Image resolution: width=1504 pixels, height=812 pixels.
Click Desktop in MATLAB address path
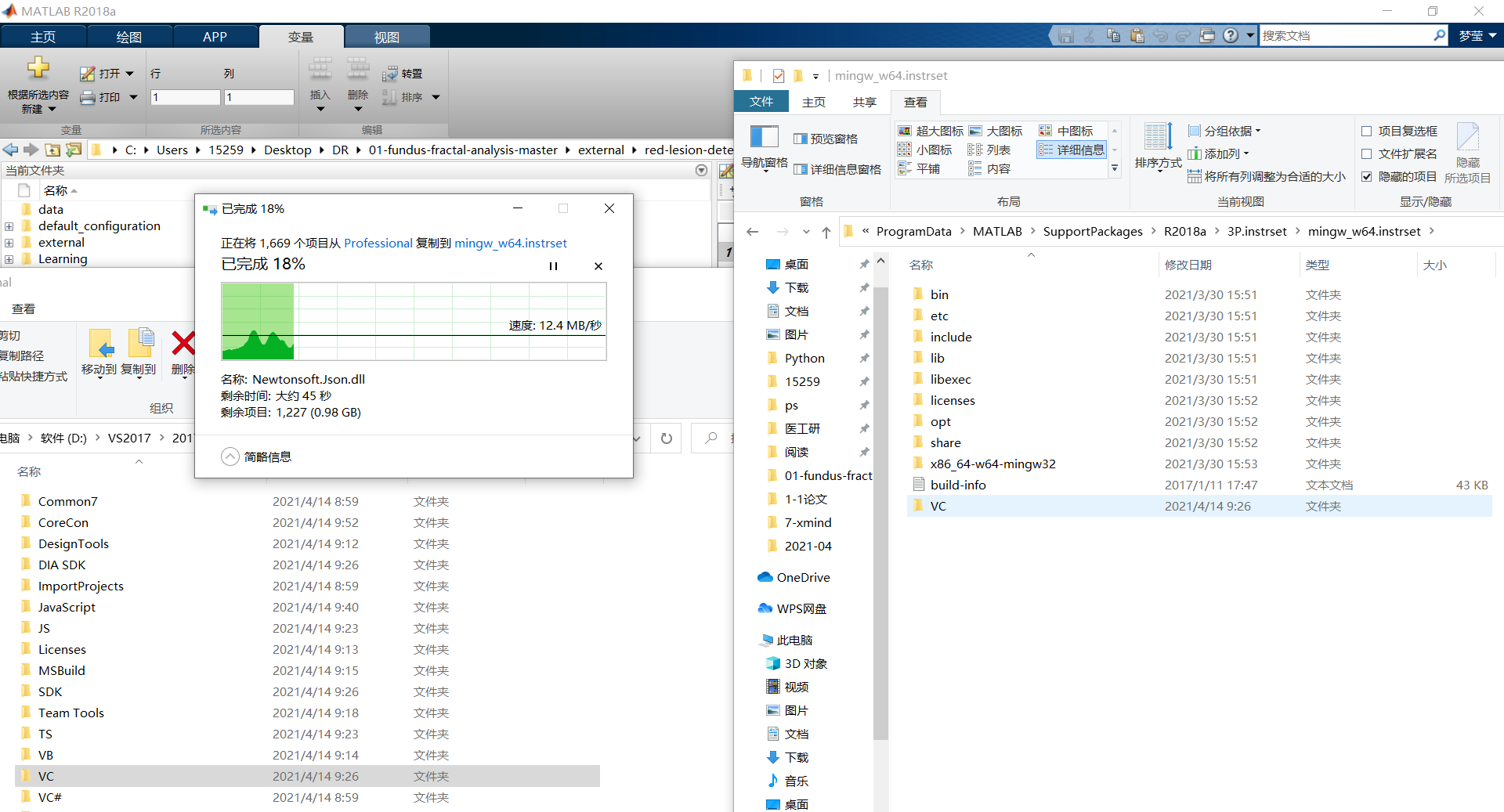coord(287,150)
